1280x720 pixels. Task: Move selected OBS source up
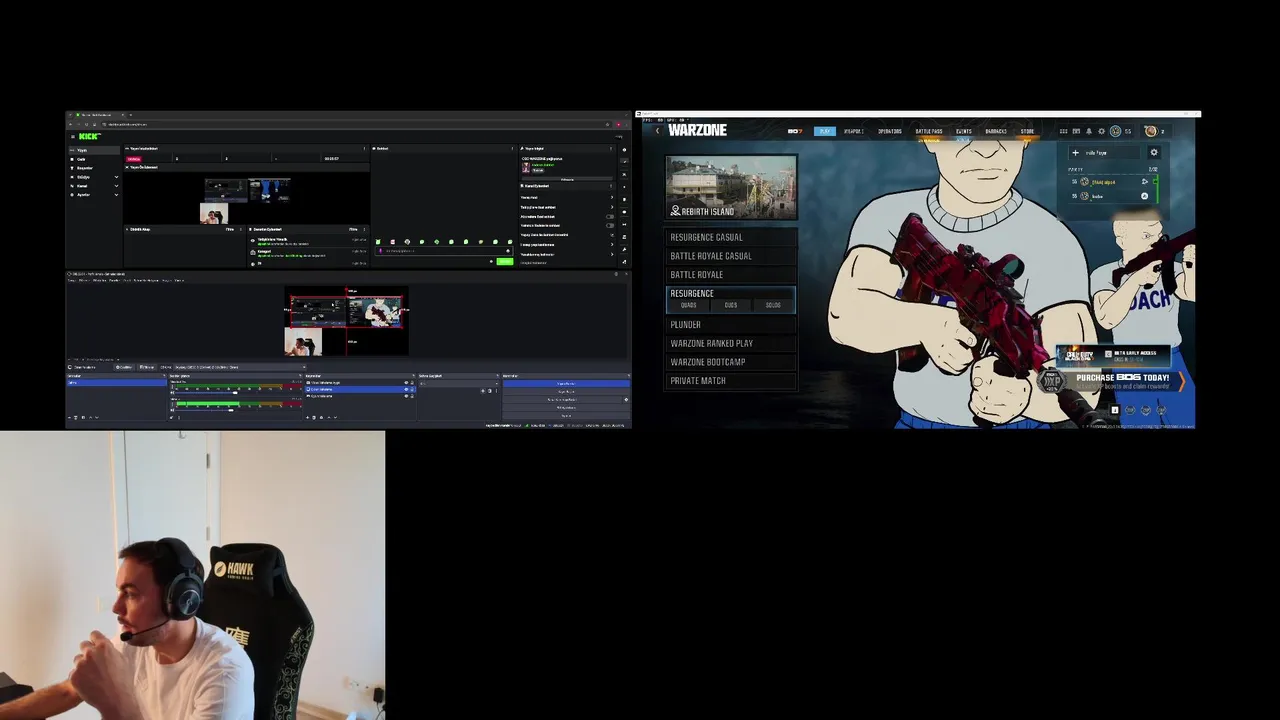329,418
